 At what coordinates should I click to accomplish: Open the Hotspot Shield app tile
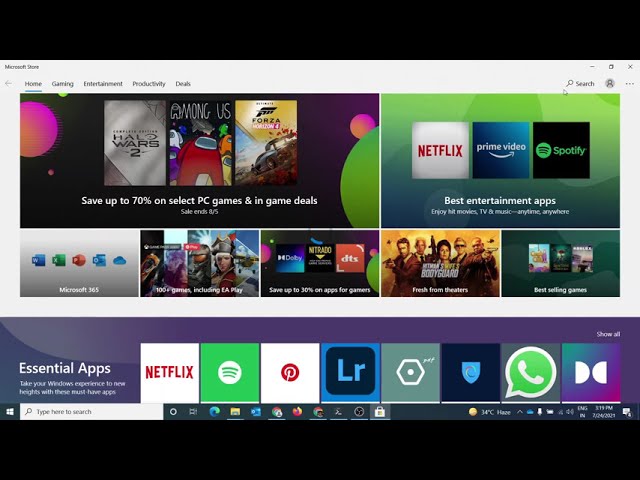[x=471, y=373]
